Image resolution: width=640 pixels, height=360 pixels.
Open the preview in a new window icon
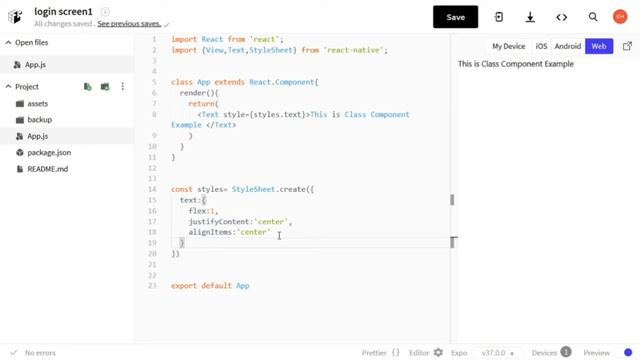[627, 46]
